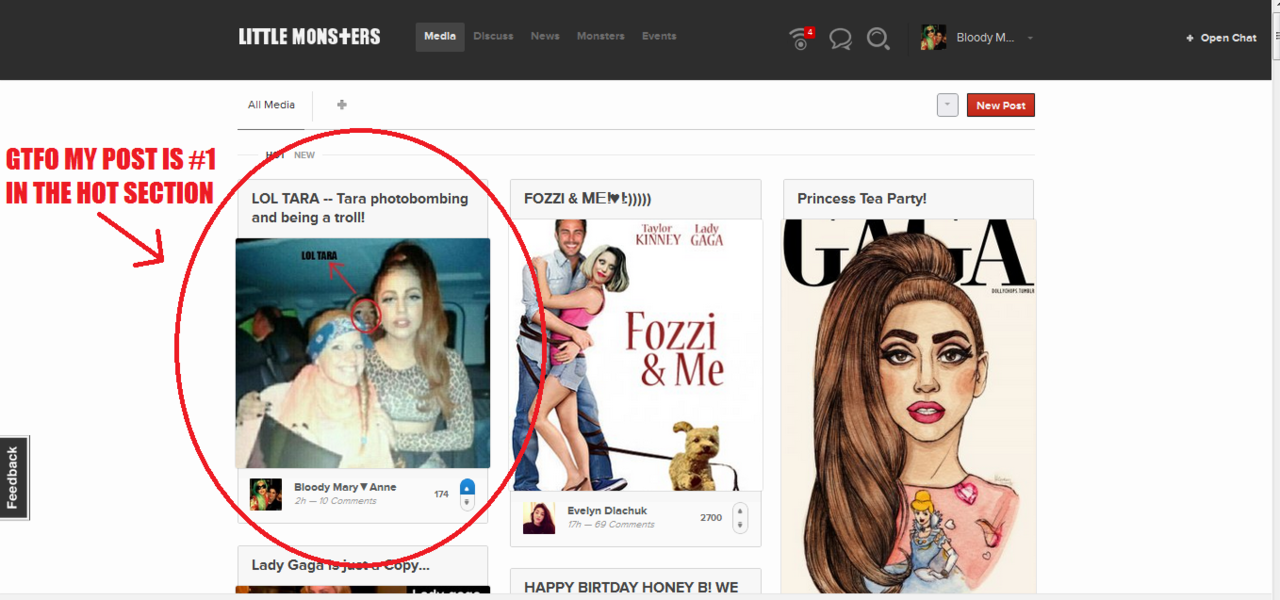Viewport: 1280px width, 600px height.
Task: Click the search magnifier icon
Action: (x=878, y=39)
